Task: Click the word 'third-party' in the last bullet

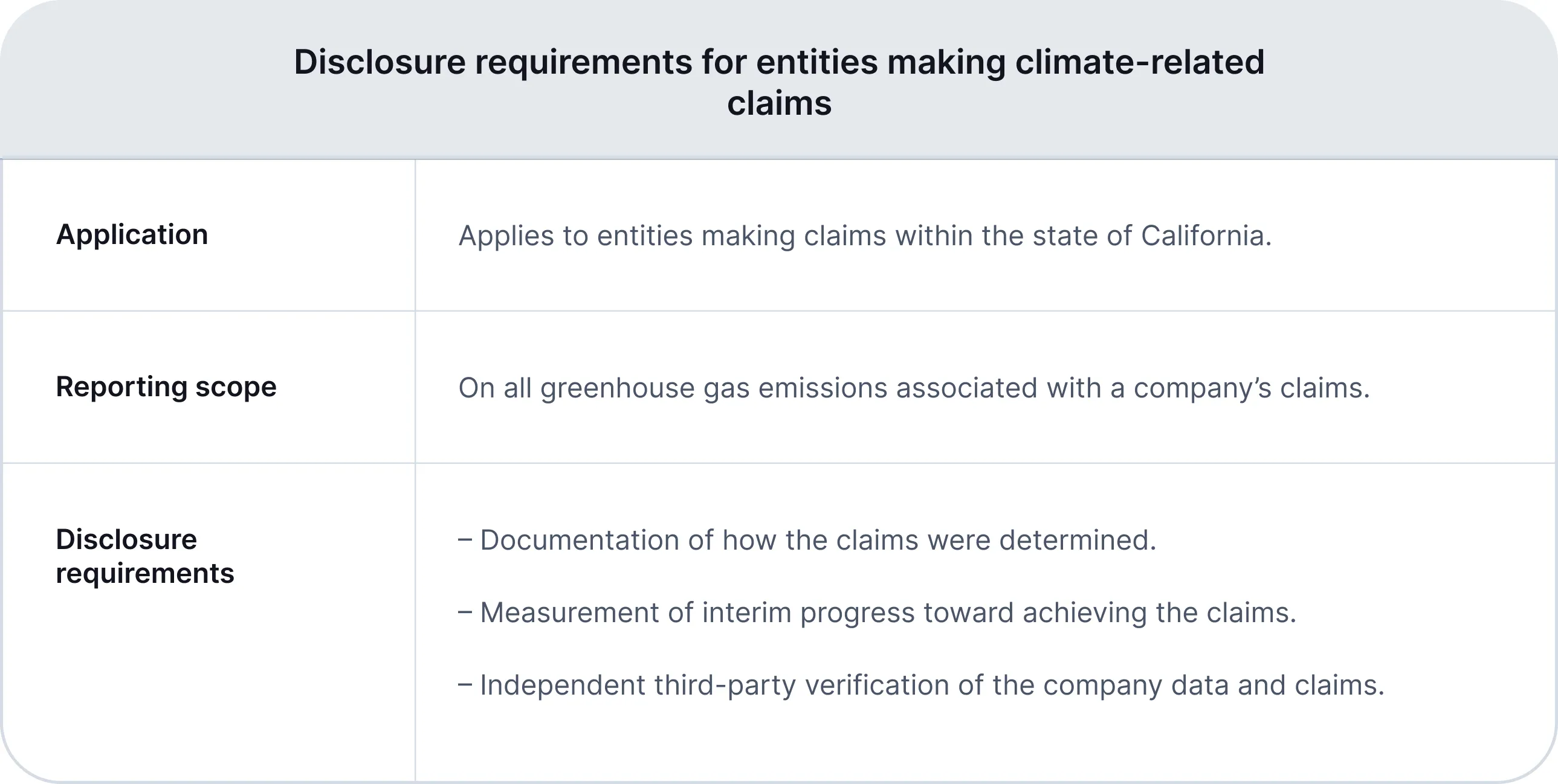Action: point(725,686)
